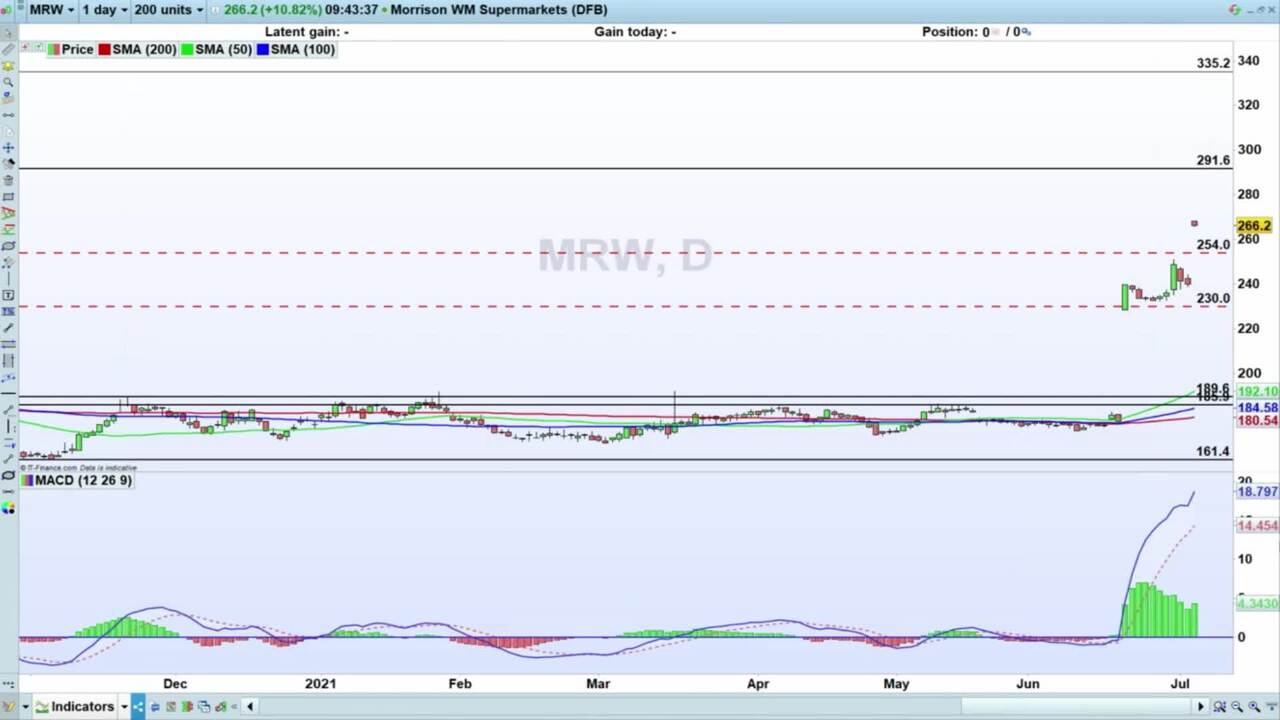Click the 'Morrison WM Supermarkets (DFB)' title
The image size is (1280, 720).
(x=498, y=9)
